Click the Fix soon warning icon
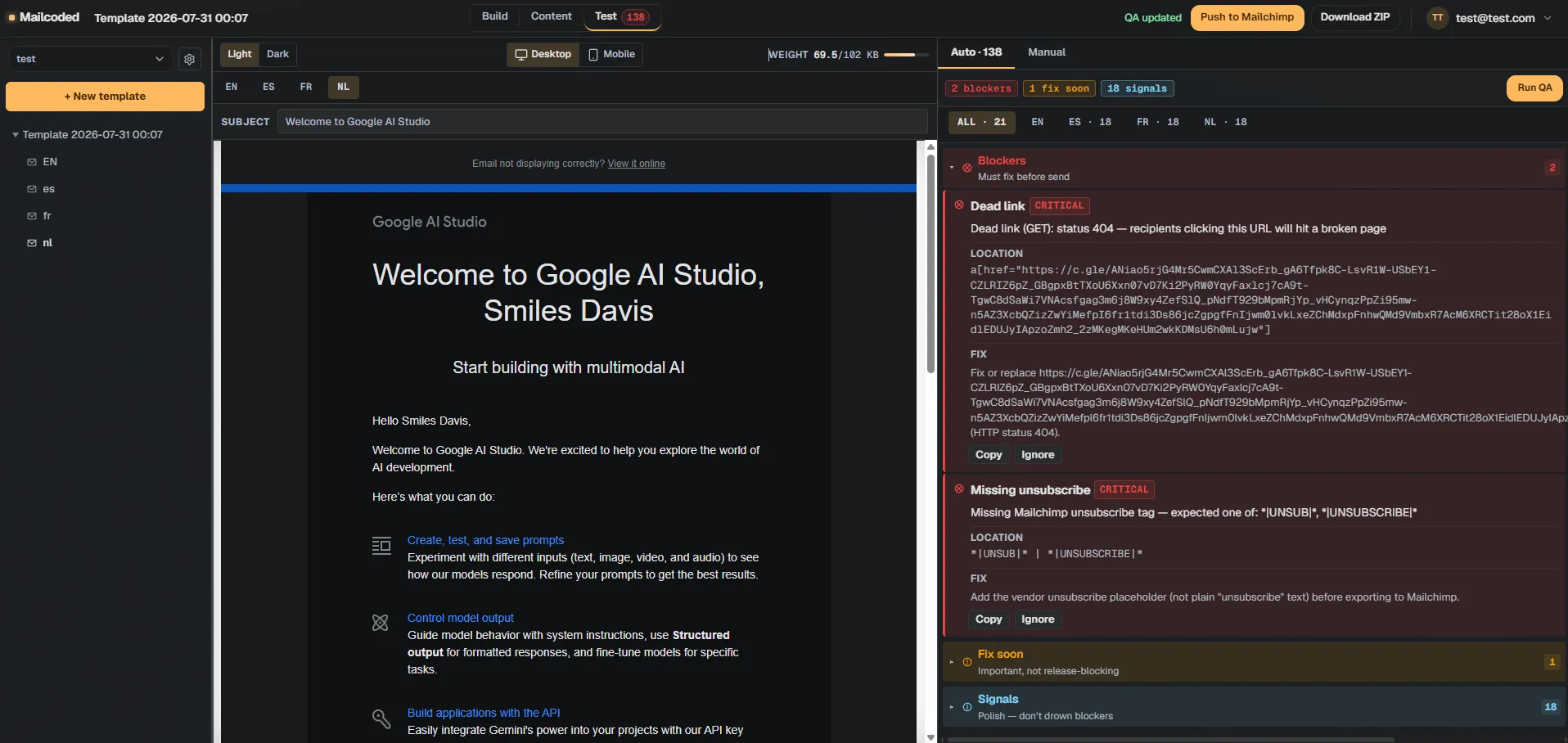 click(967, 662)
